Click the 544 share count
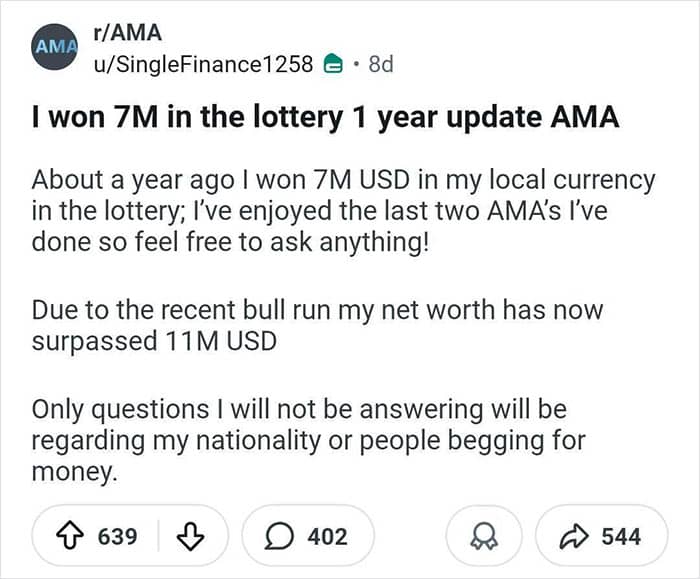The width and height of the screenshot is (700, 579). [x=621, y=537]
